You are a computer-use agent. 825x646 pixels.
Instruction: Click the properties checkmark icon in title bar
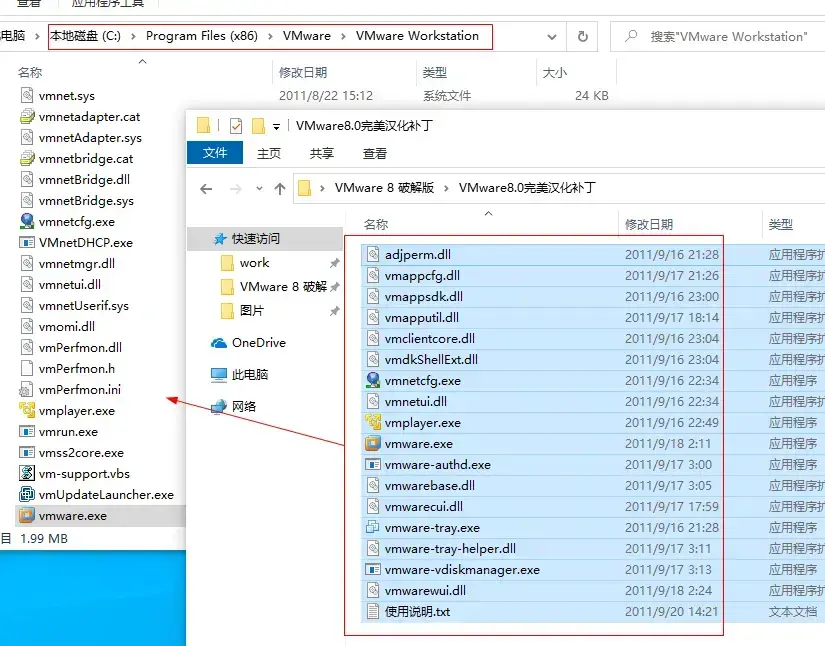(236, 126)
